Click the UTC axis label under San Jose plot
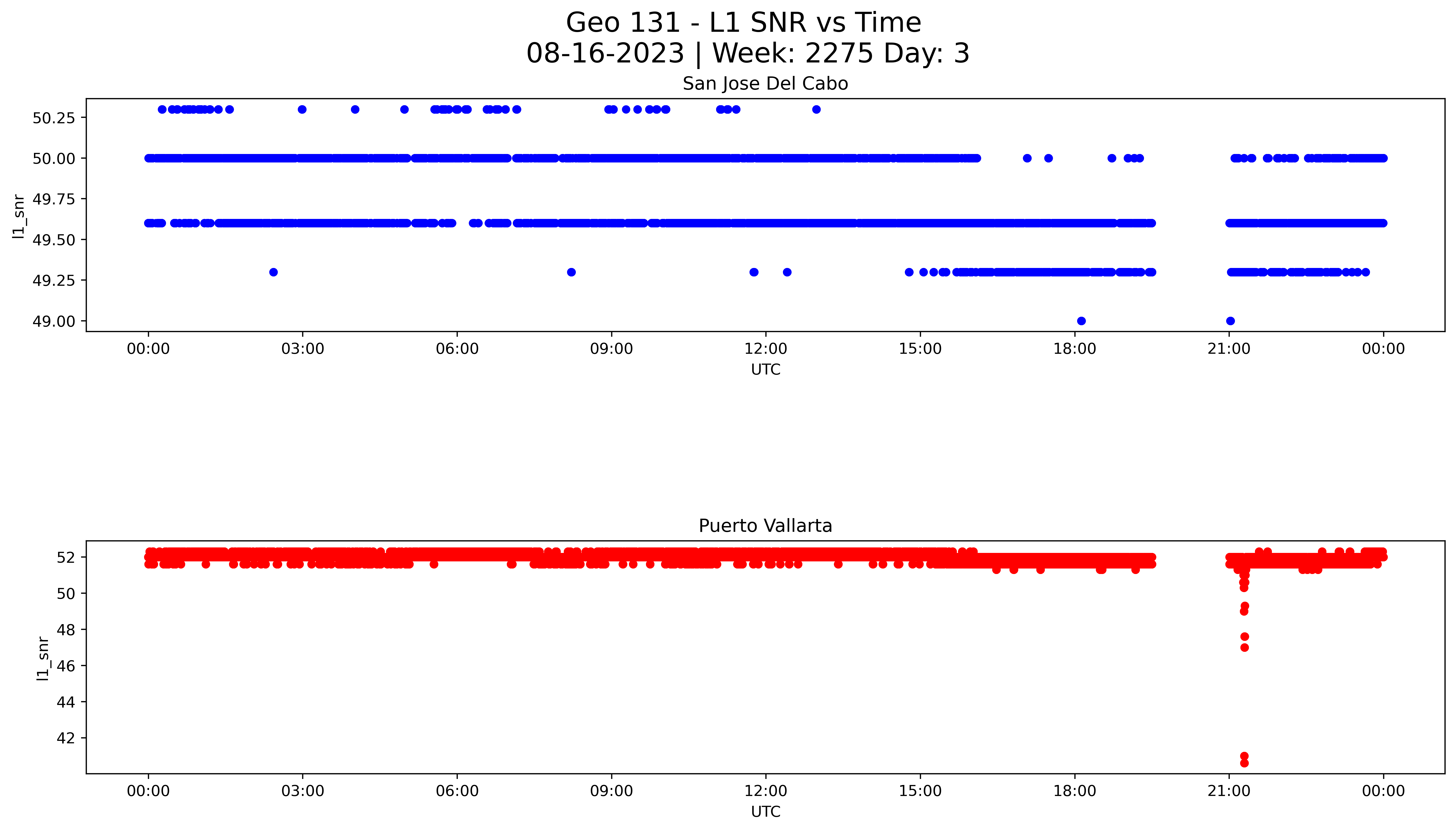This screenshot has height=831, width=1456. point(765,369)
